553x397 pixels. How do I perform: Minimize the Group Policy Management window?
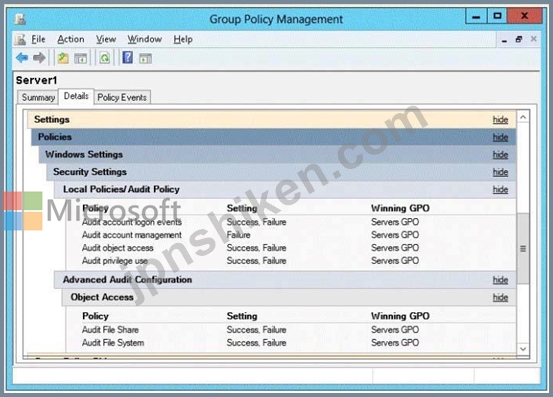coord(476,16)
